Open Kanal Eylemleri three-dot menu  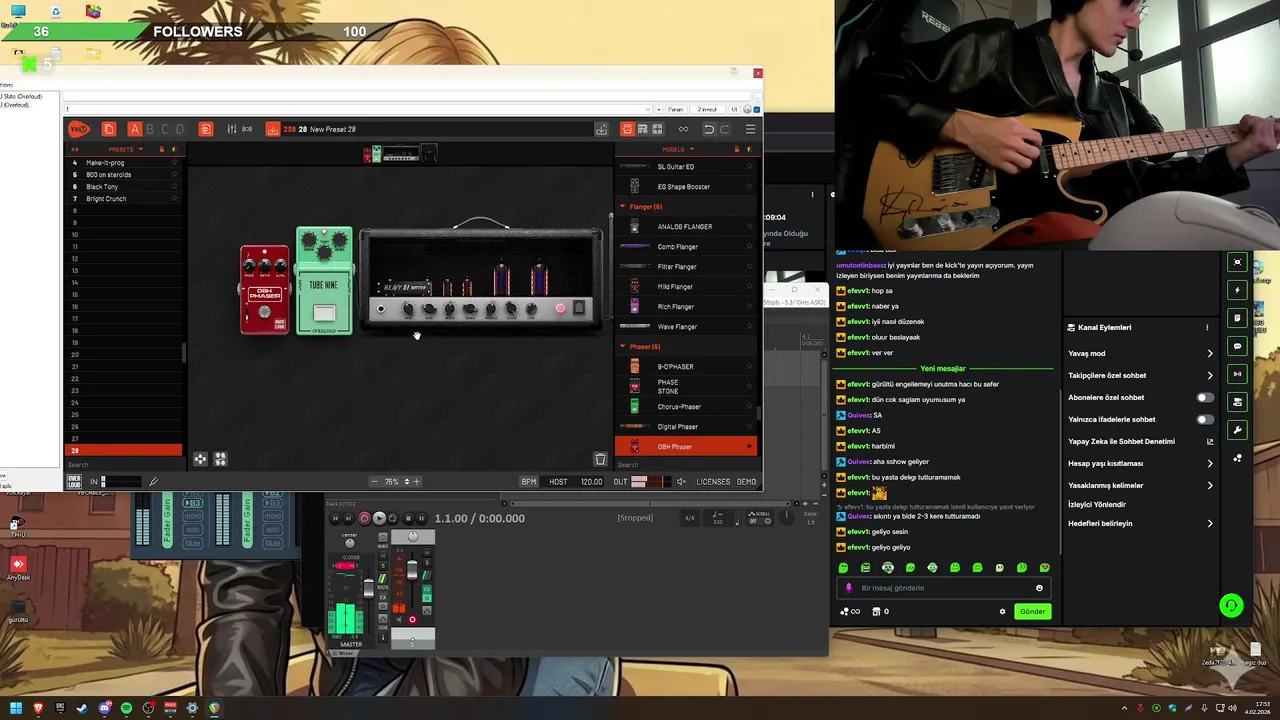(x=1207, y=328)
